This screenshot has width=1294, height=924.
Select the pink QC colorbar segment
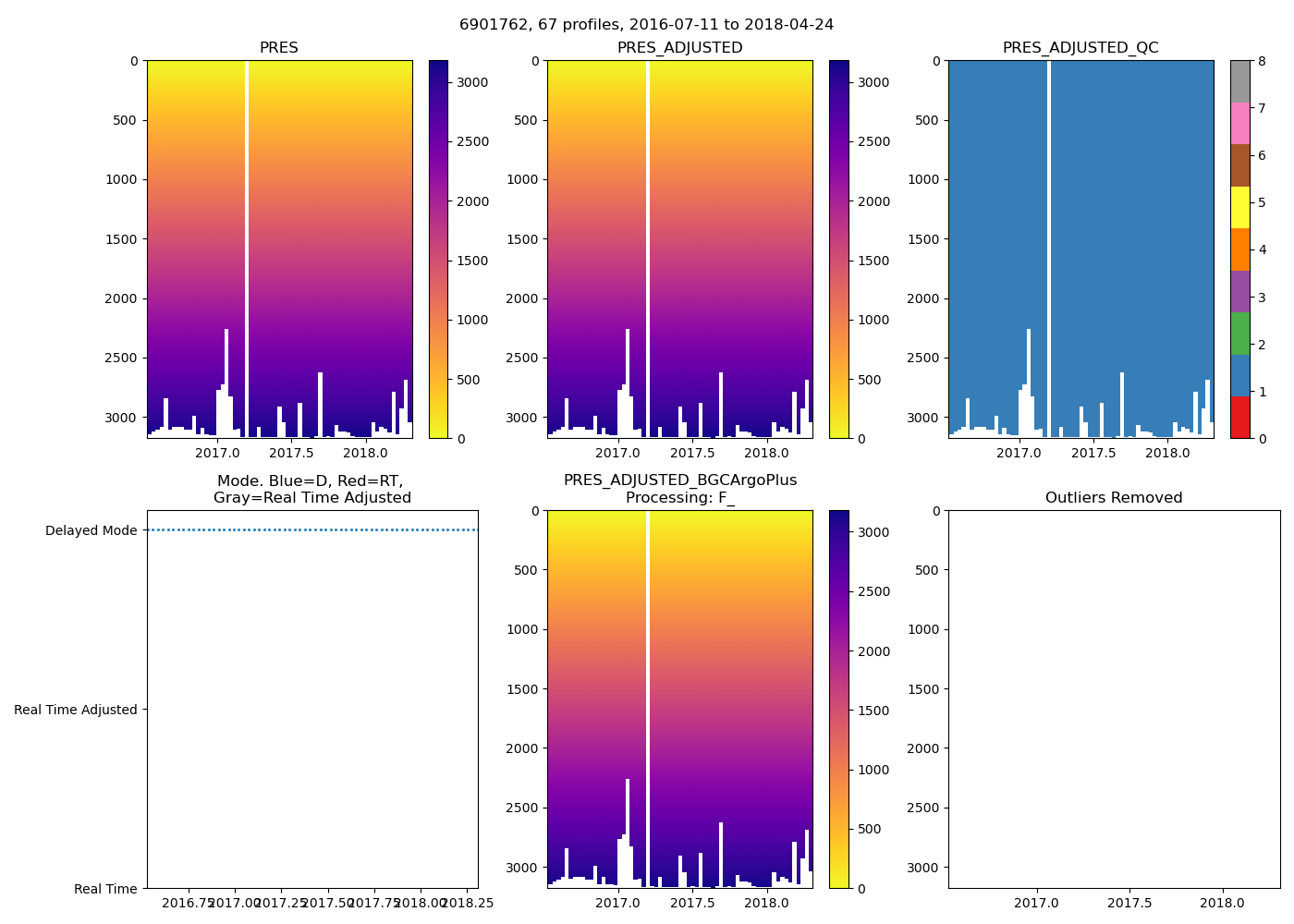coord(1239,123)
